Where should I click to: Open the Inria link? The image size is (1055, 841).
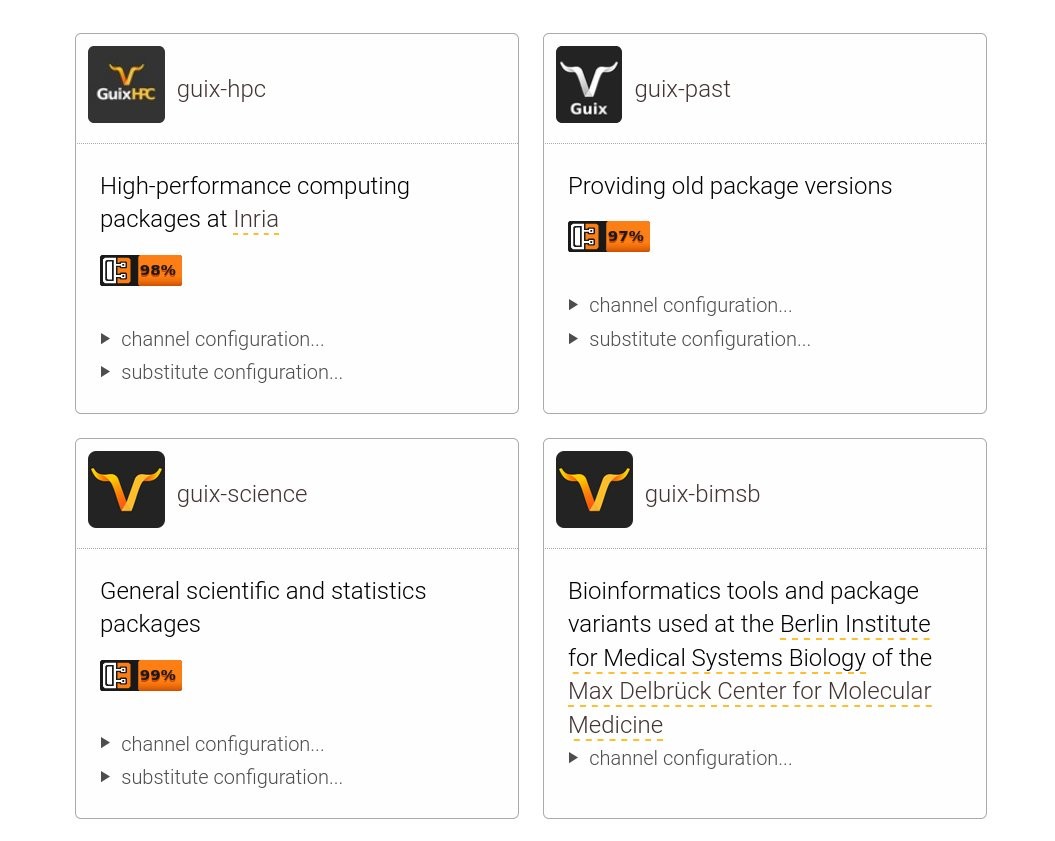click(256, 219)
